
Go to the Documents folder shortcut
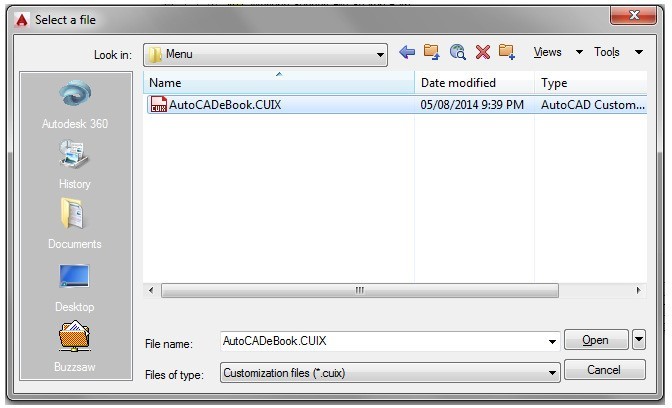tap(75, 224)
